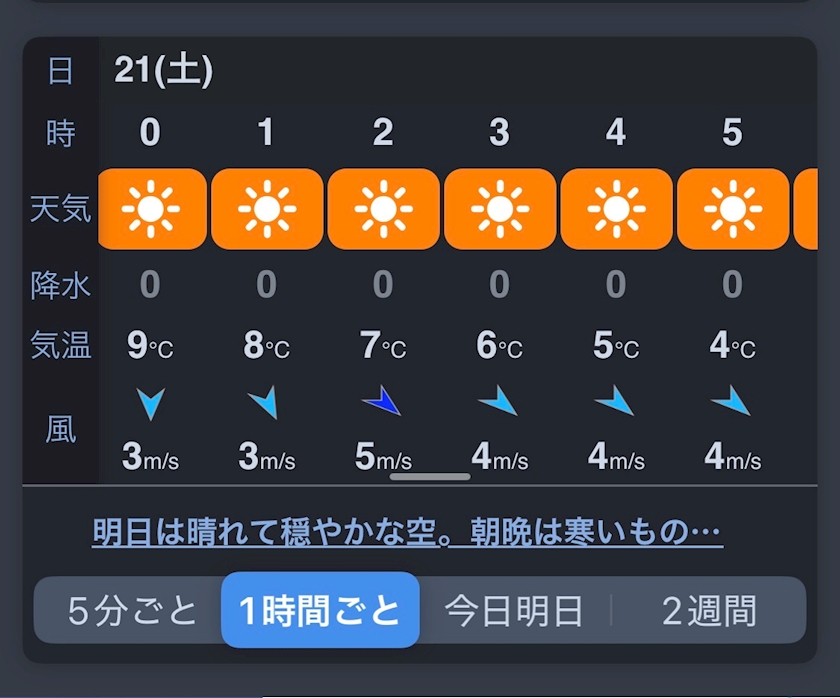This screenshot has height=698, width=840.
Task: Tap the 天気 row label
Action: click(61, 209)
